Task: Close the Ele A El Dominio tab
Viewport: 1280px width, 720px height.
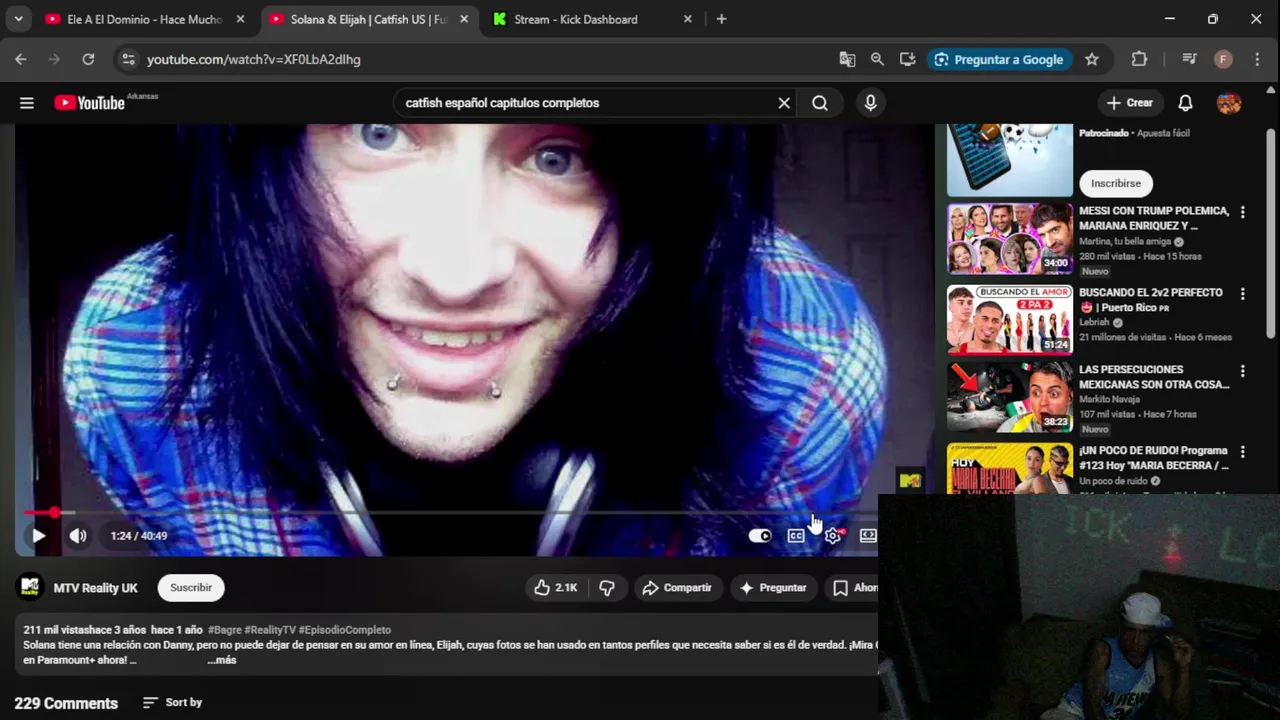Action: click(240, 19)
